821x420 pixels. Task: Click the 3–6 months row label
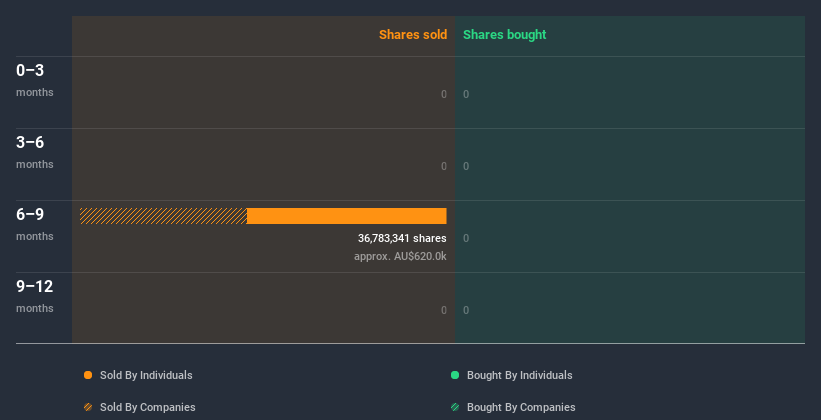[35, 152]
